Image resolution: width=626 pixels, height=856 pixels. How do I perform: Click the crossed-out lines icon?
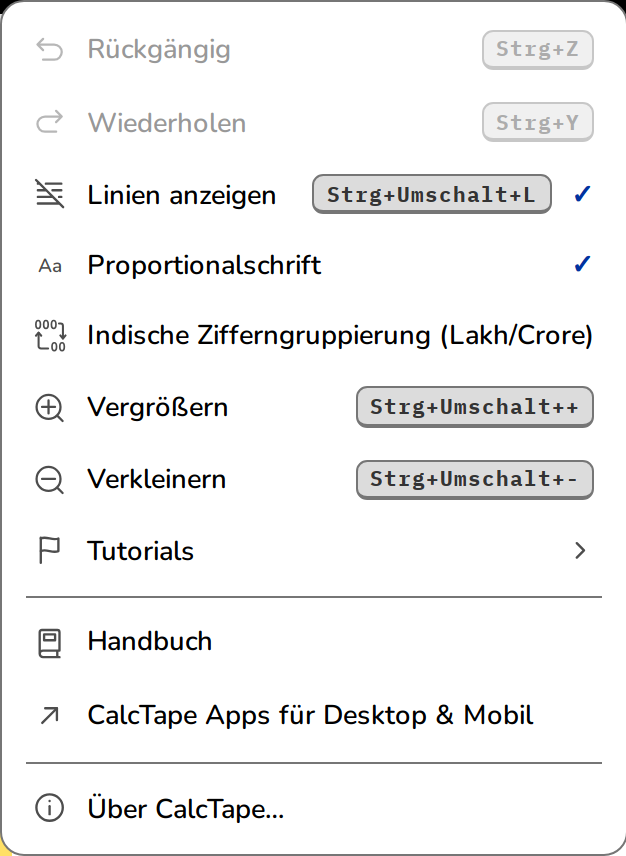(x=50, y=194)
